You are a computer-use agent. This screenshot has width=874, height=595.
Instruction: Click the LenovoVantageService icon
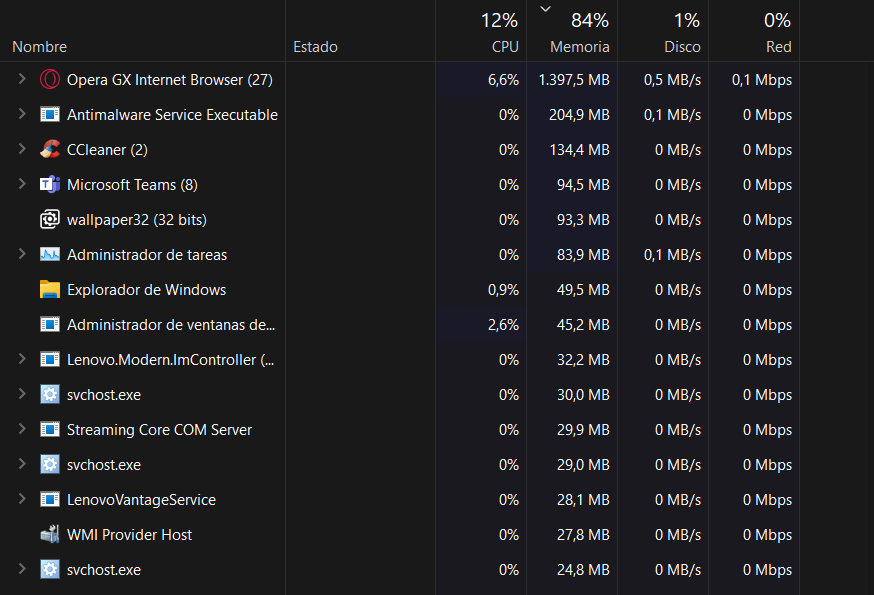(x=50, y=499)
